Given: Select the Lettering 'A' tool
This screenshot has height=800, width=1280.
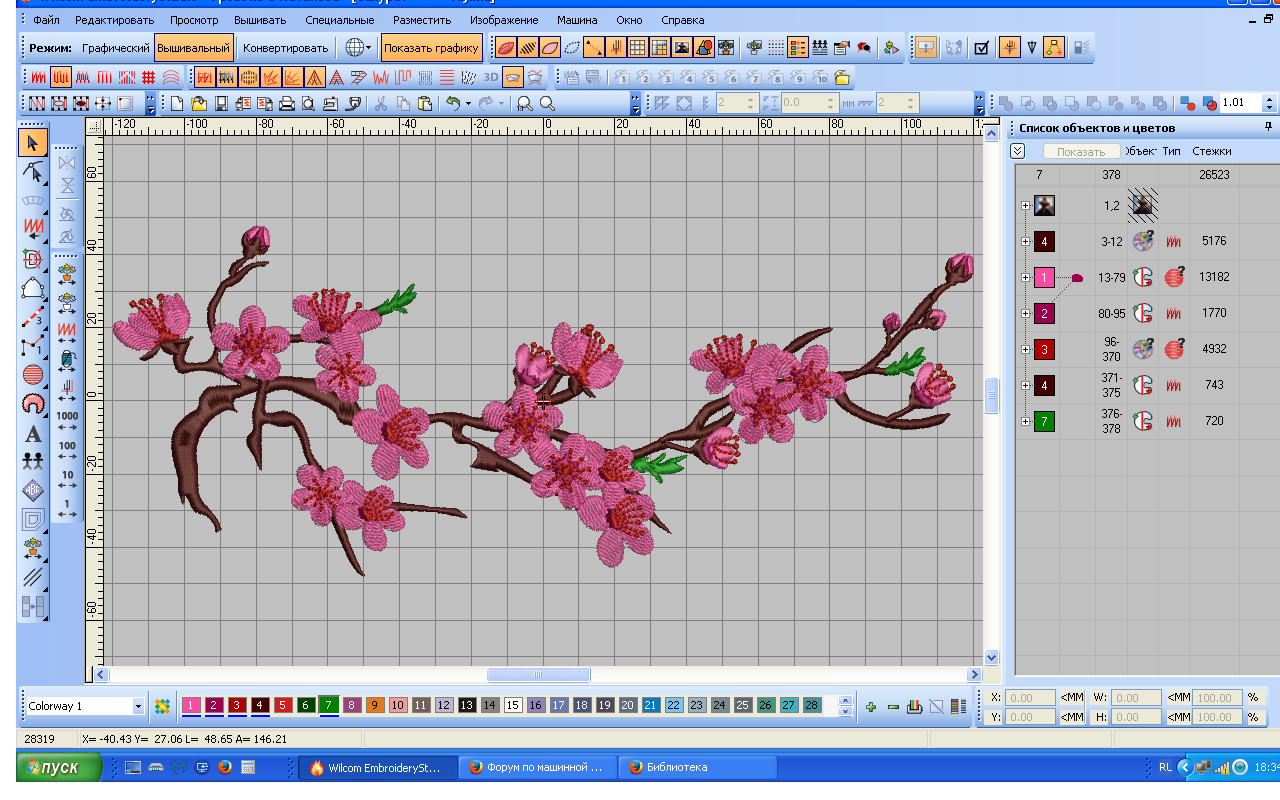Looking at the screenshot, I should tap(32, 434).
